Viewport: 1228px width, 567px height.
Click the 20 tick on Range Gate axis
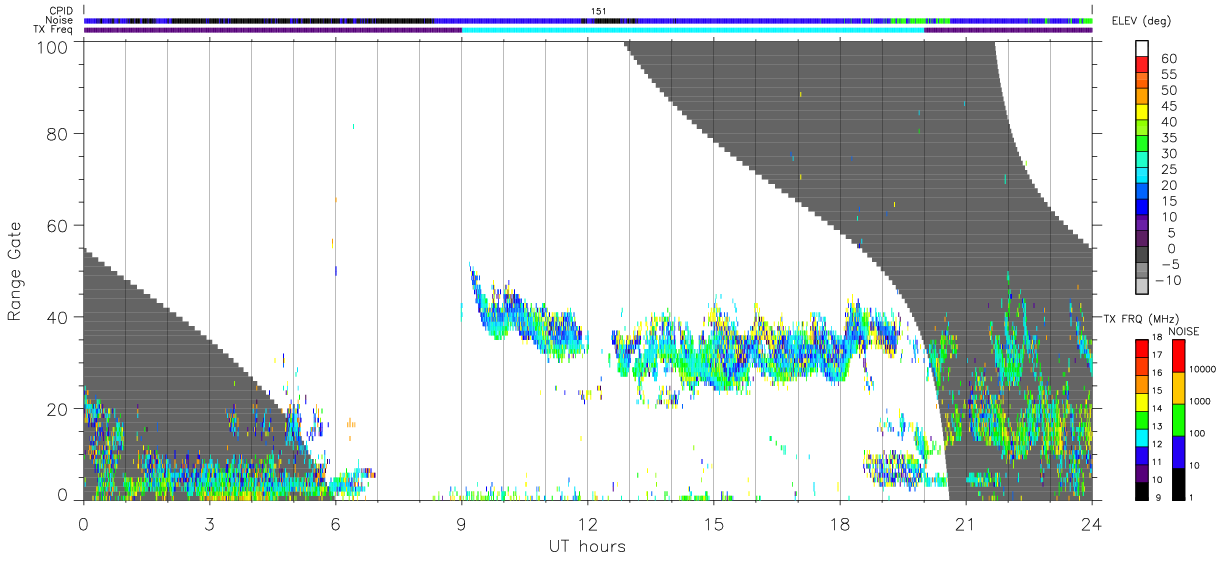(x=59, y=409)
